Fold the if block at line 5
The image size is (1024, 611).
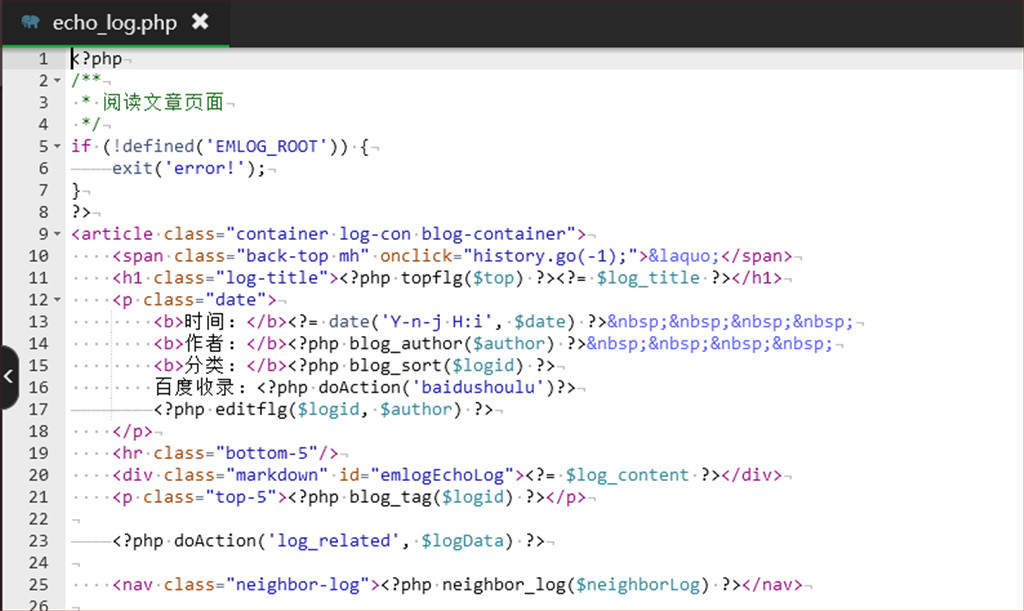(x=57, y=146)
